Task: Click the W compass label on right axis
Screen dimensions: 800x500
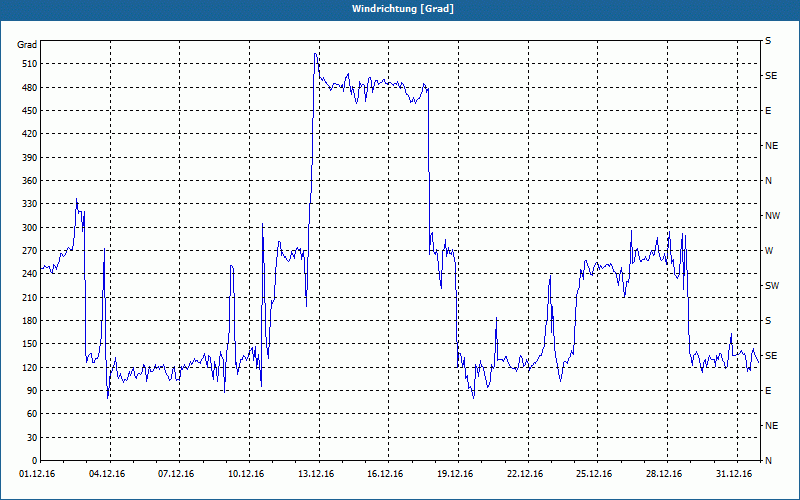Action: coord(769,251)
